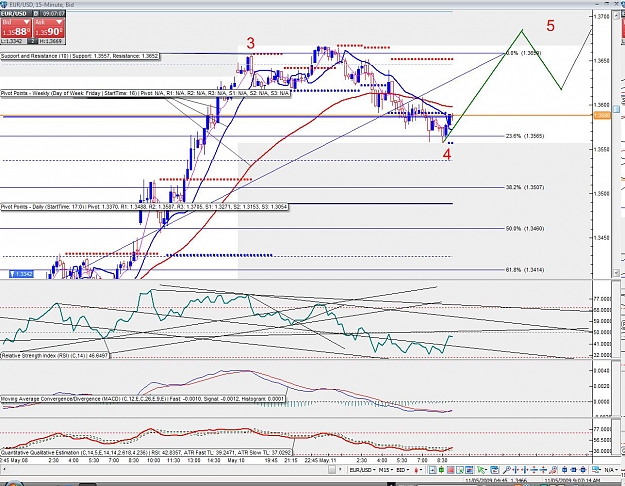Select the Qualitative Quantitative Estimation label
The height and width of the screenshot is (486, 625).
[146, 453]
